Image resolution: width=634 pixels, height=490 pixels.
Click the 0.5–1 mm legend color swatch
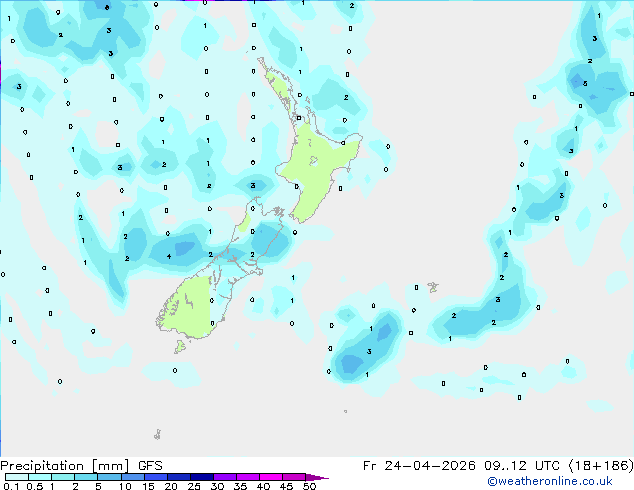click(40, 477)
